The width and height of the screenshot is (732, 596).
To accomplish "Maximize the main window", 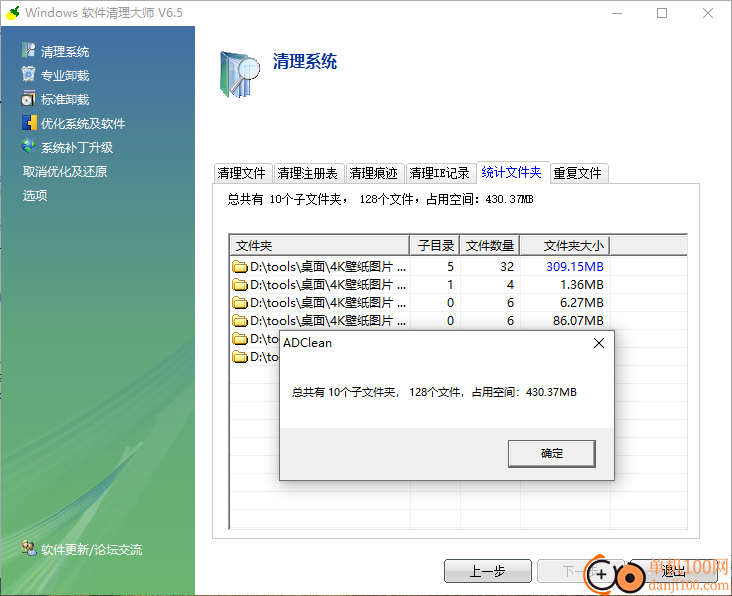I will click(662, 13).
